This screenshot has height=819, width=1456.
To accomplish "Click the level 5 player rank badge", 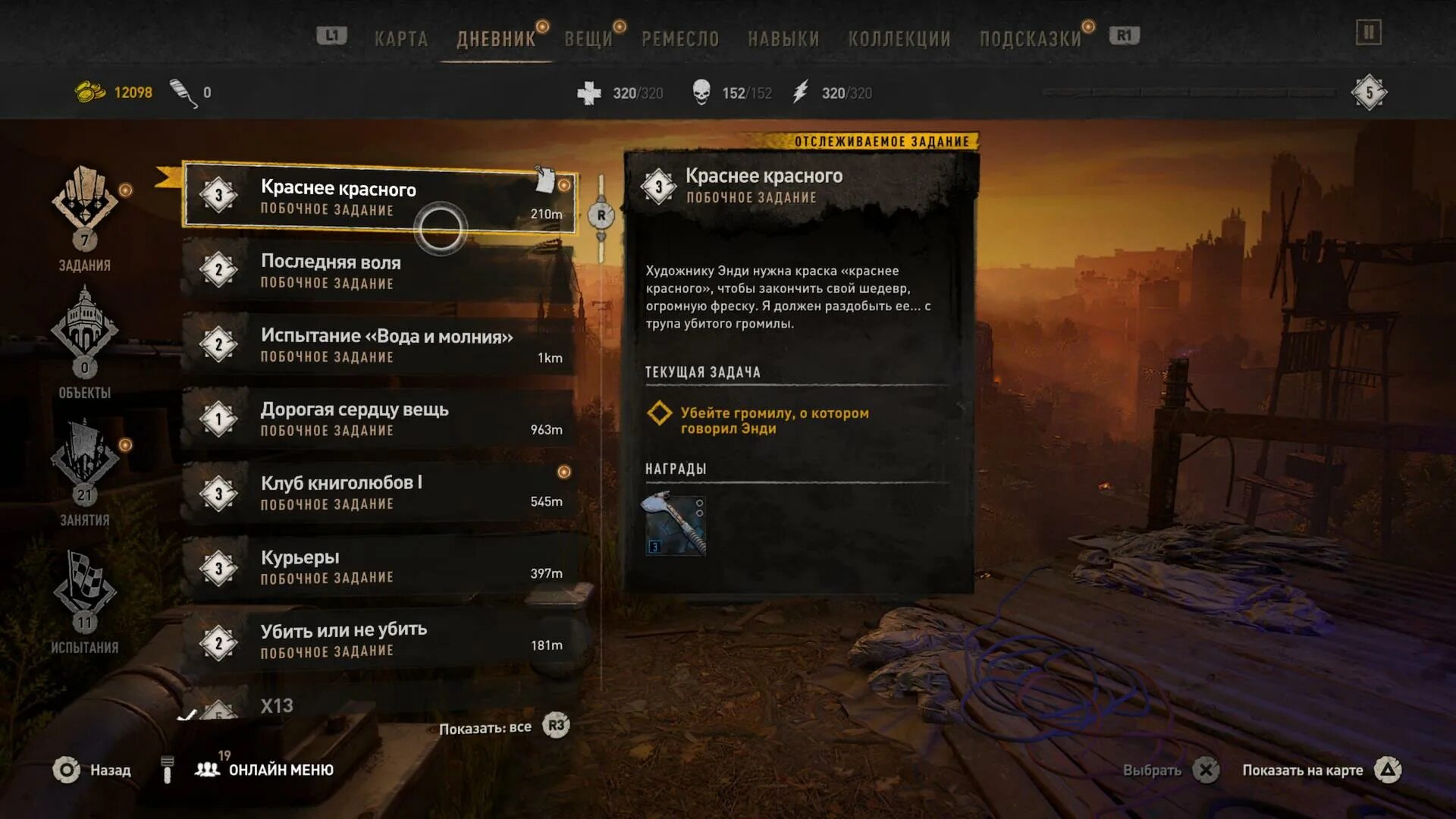I will pyautogui.click(x=1369, y=93).
